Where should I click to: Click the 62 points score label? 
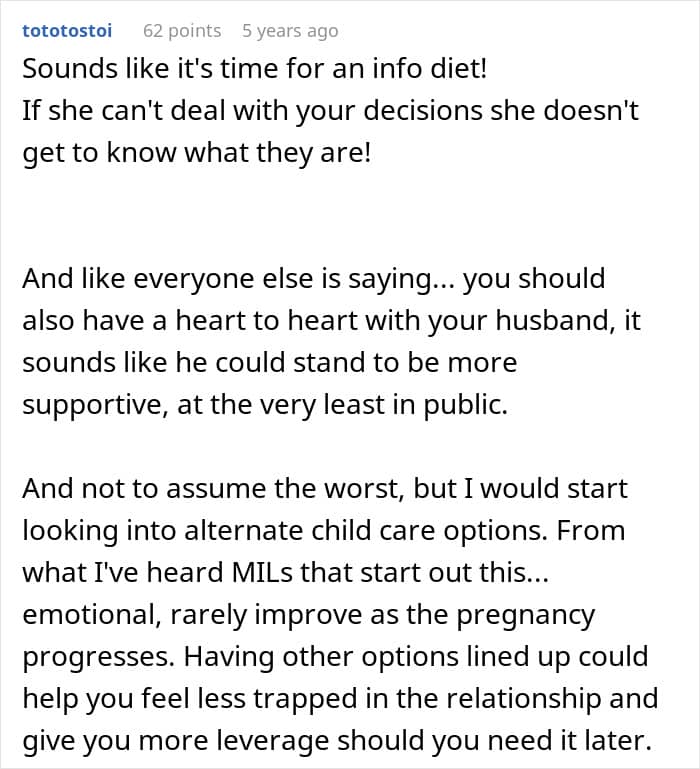pyautogui.click(x=182, y=30)
